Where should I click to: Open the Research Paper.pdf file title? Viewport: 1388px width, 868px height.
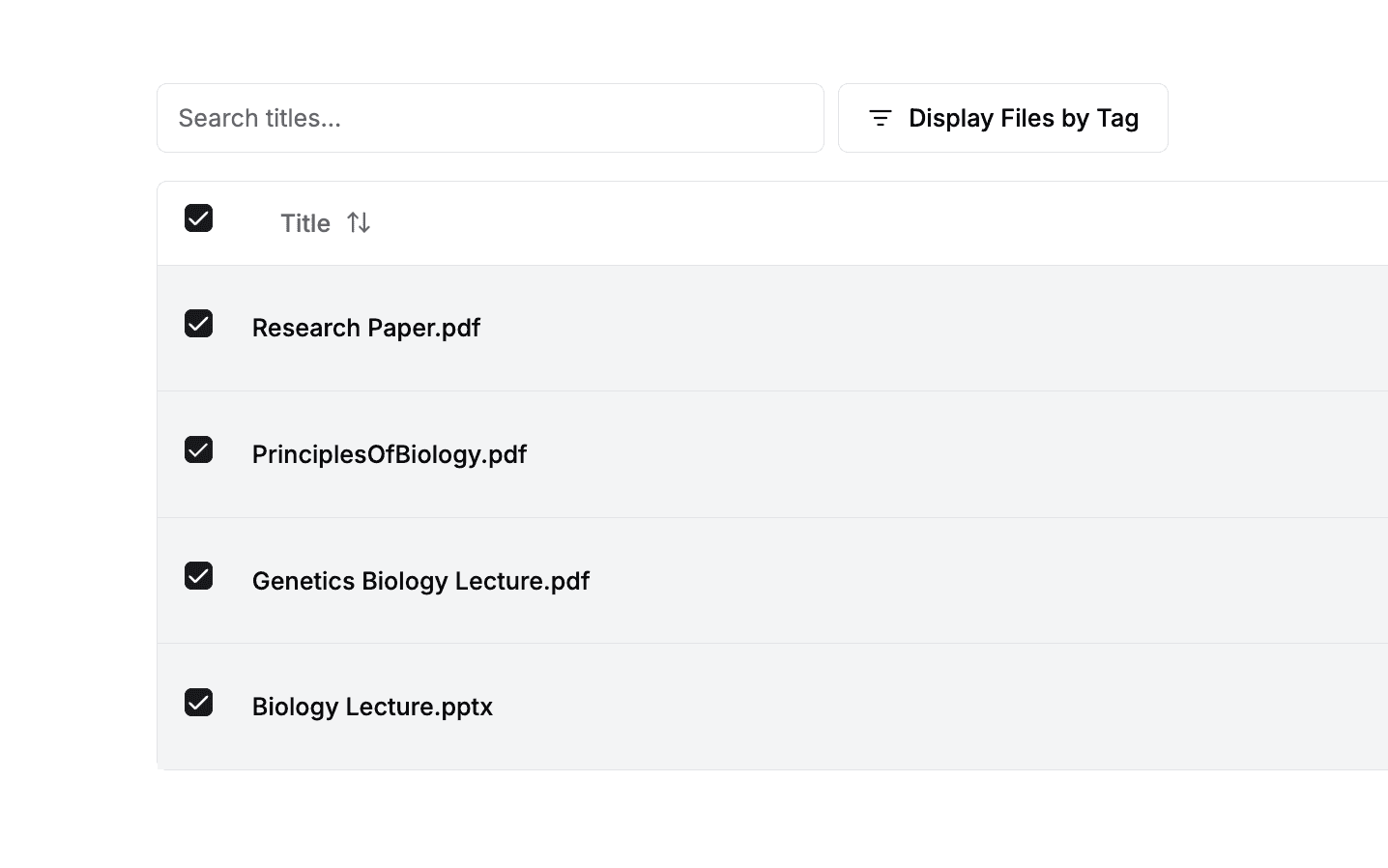pos(366,328)
